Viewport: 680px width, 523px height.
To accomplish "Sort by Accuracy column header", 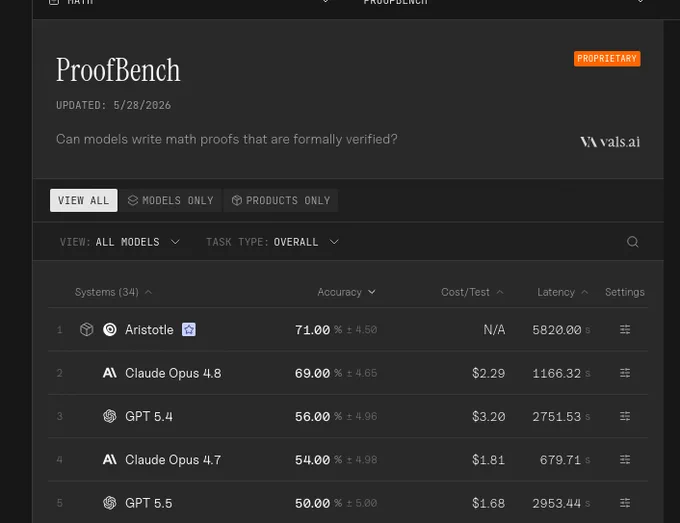I will point(346,292).
